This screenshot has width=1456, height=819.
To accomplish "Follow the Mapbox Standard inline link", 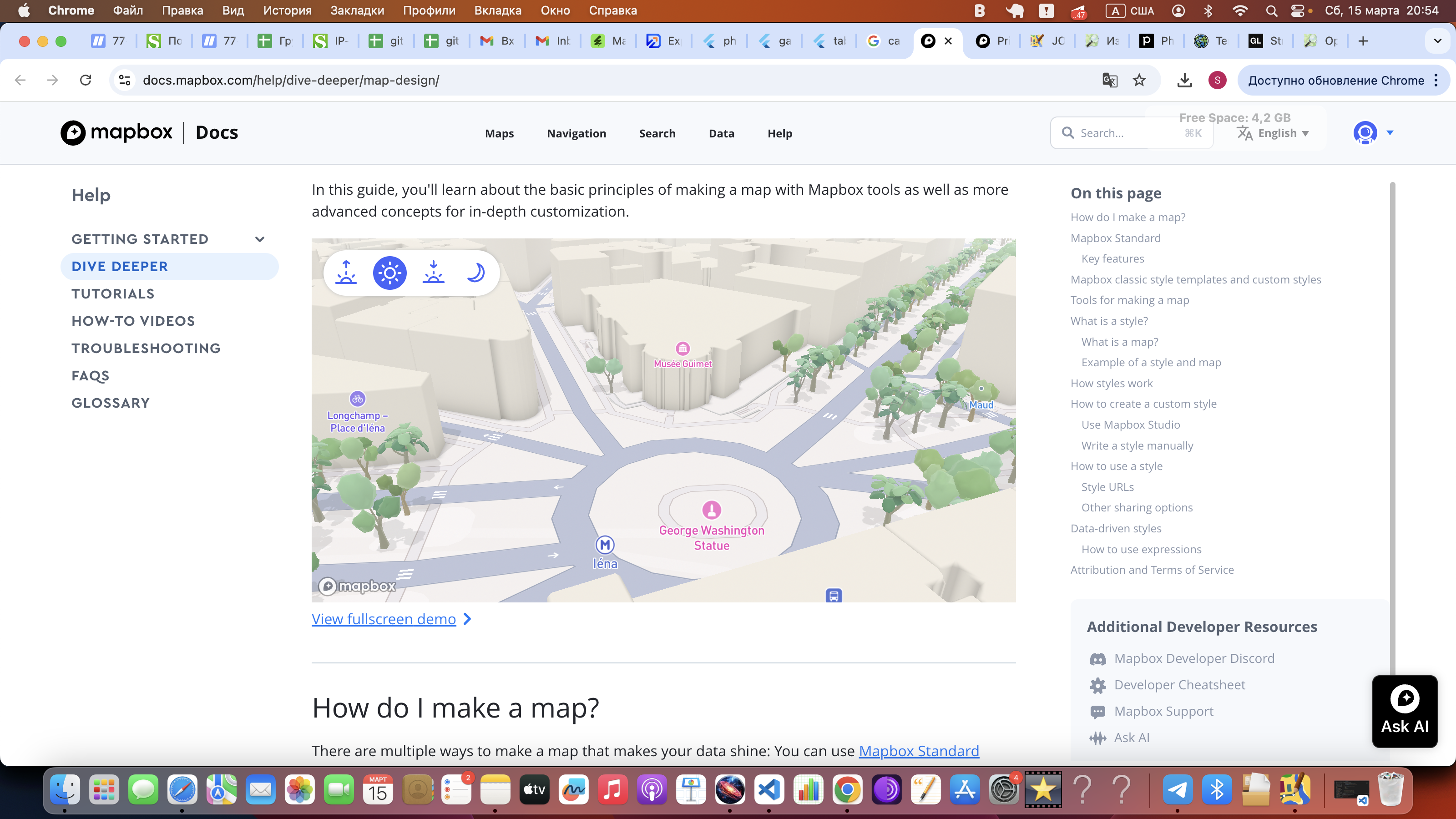I will [919, 751].
